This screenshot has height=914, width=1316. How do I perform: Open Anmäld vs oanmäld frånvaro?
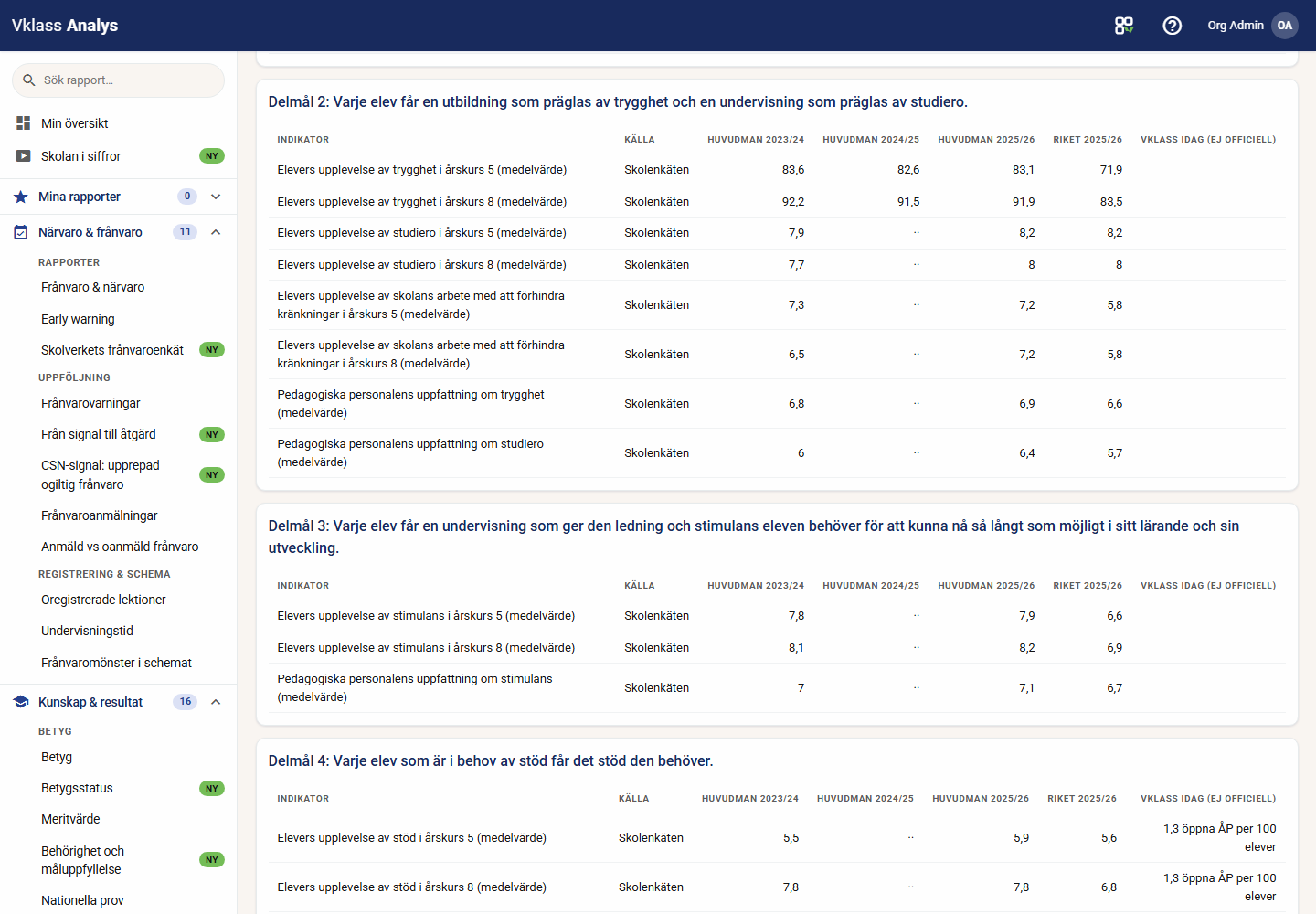click(x=118, y=547)
